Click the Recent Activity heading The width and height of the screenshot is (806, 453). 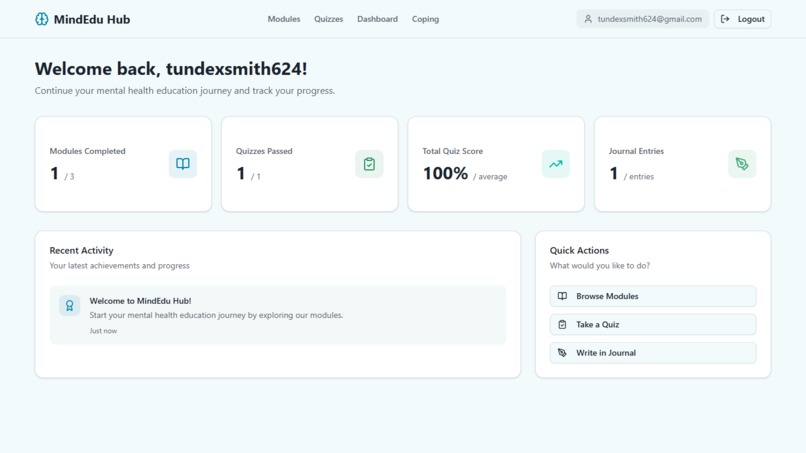pyautogui.click(x=81, y=250)
